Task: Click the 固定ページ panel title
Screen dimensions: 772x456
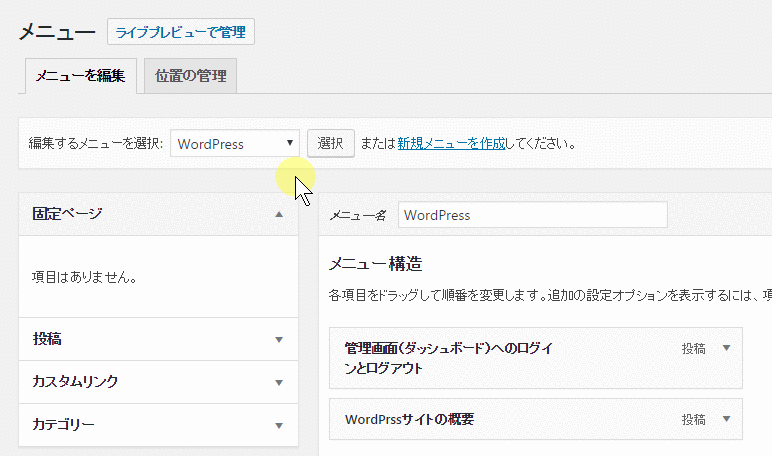Action: click(67, 214)
